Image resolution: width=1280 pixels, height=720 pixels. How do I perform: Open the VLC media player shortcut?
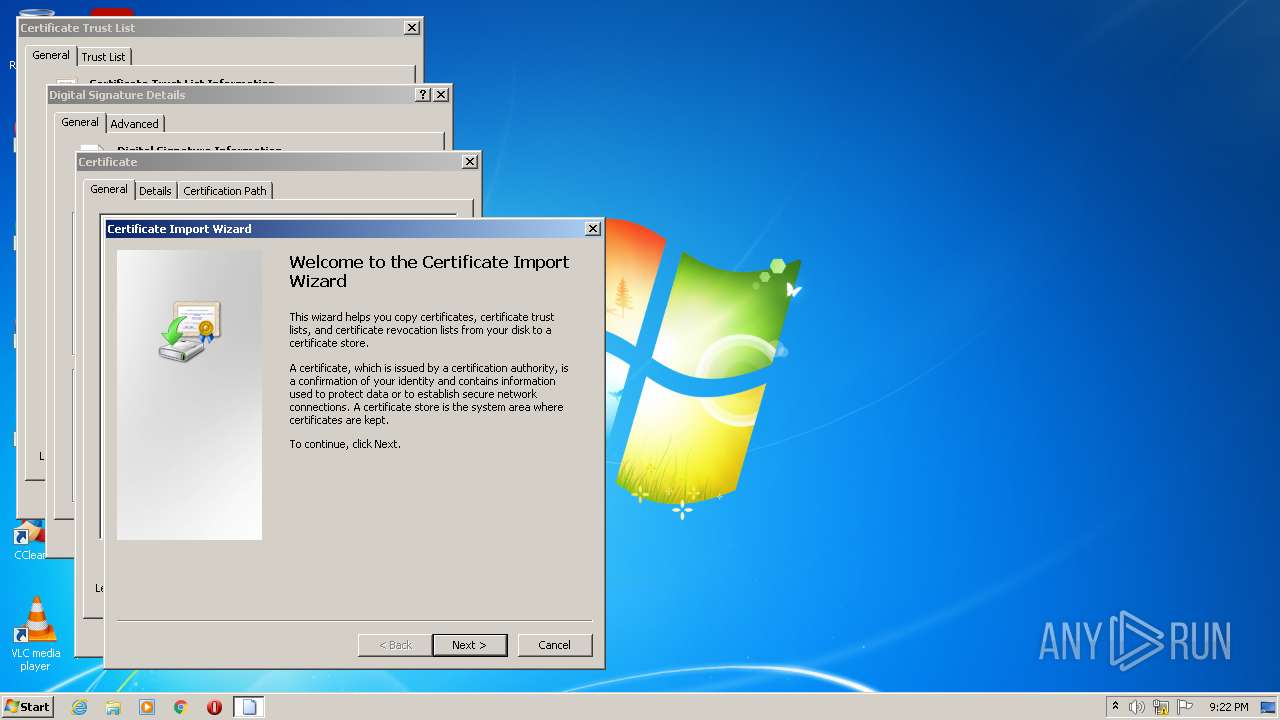point(36,634)
